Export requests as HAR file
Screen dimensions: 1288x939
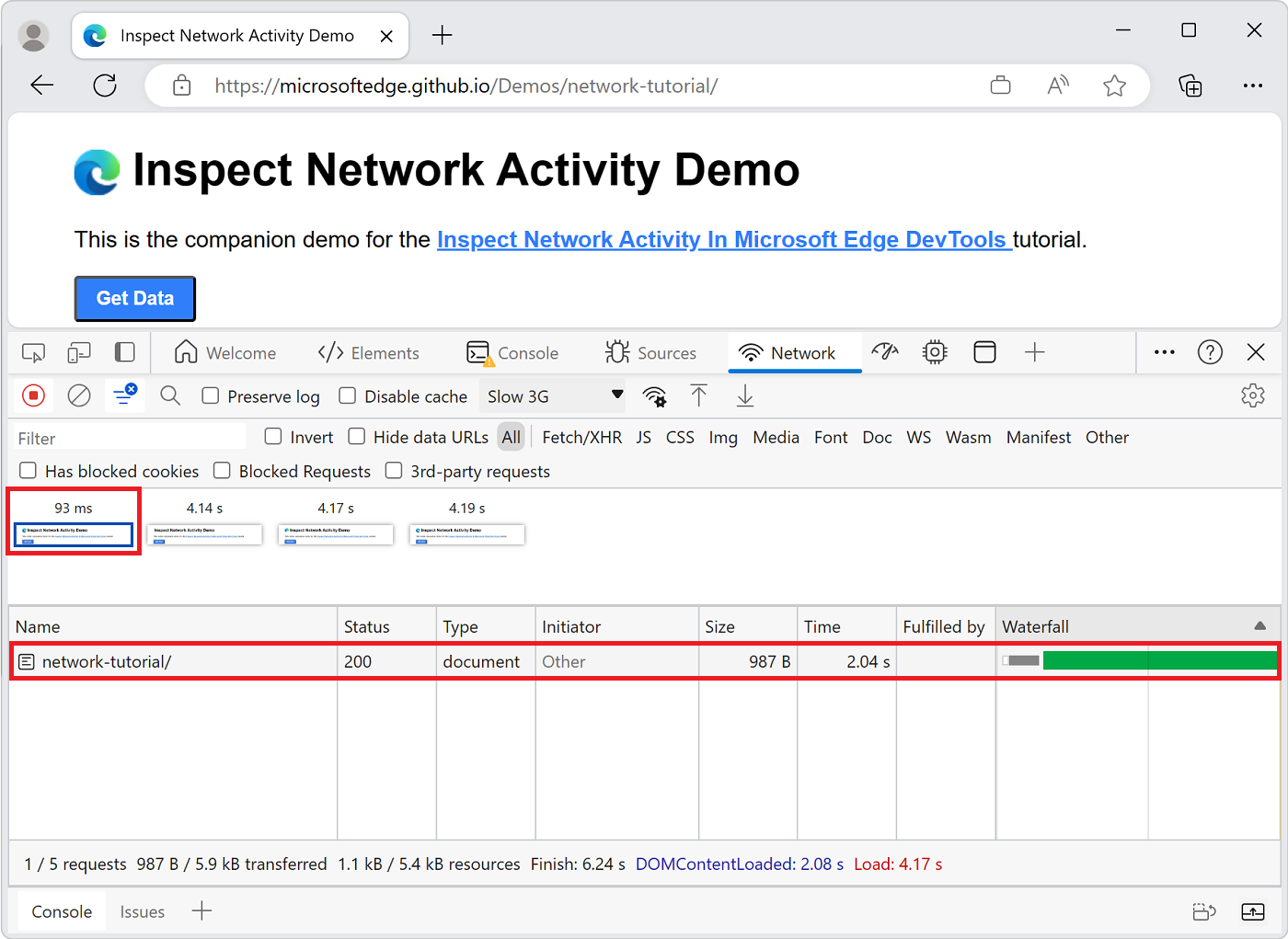point(744,395)
